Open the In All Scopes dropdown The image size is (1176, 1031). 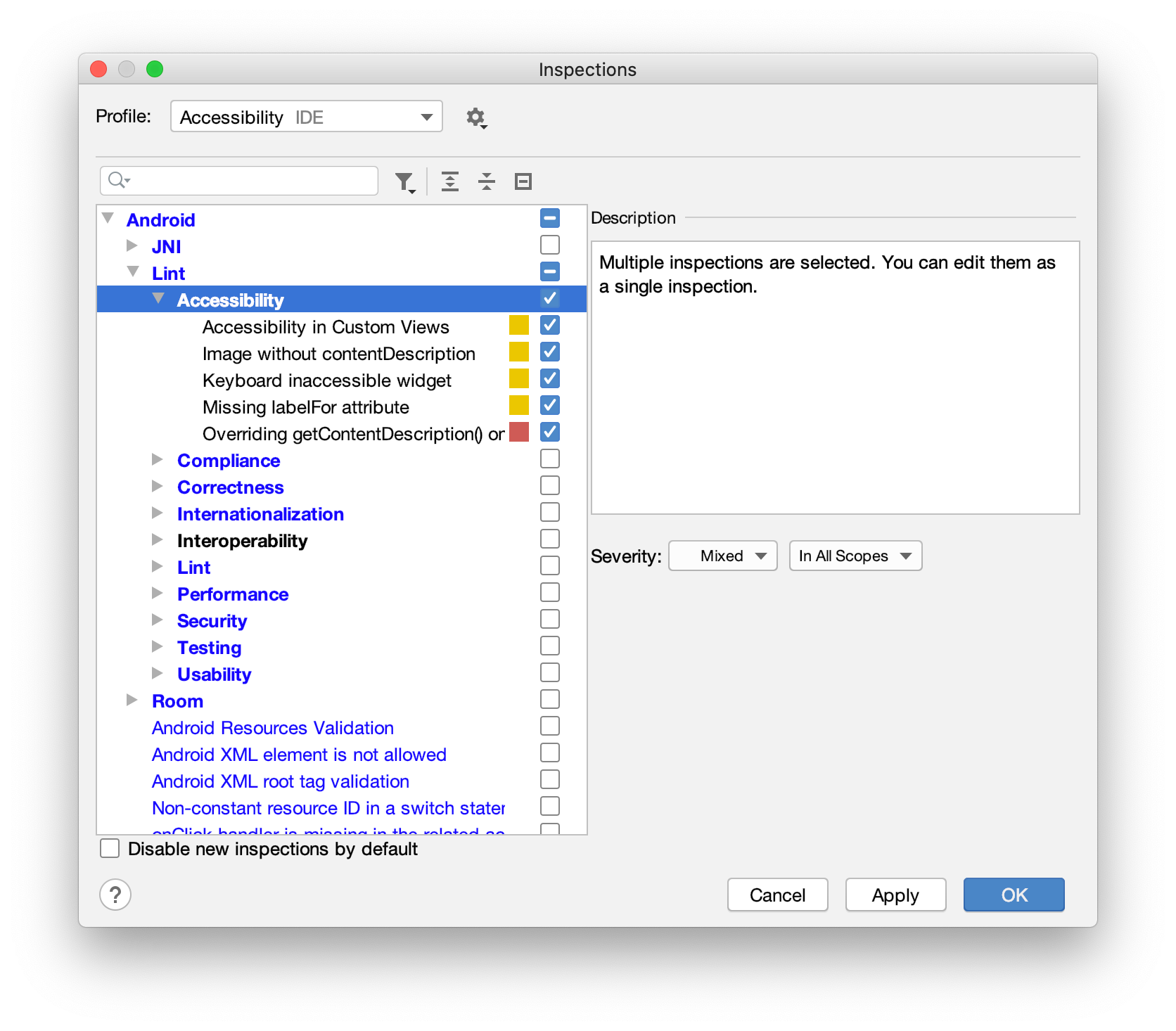click(855, 556)
